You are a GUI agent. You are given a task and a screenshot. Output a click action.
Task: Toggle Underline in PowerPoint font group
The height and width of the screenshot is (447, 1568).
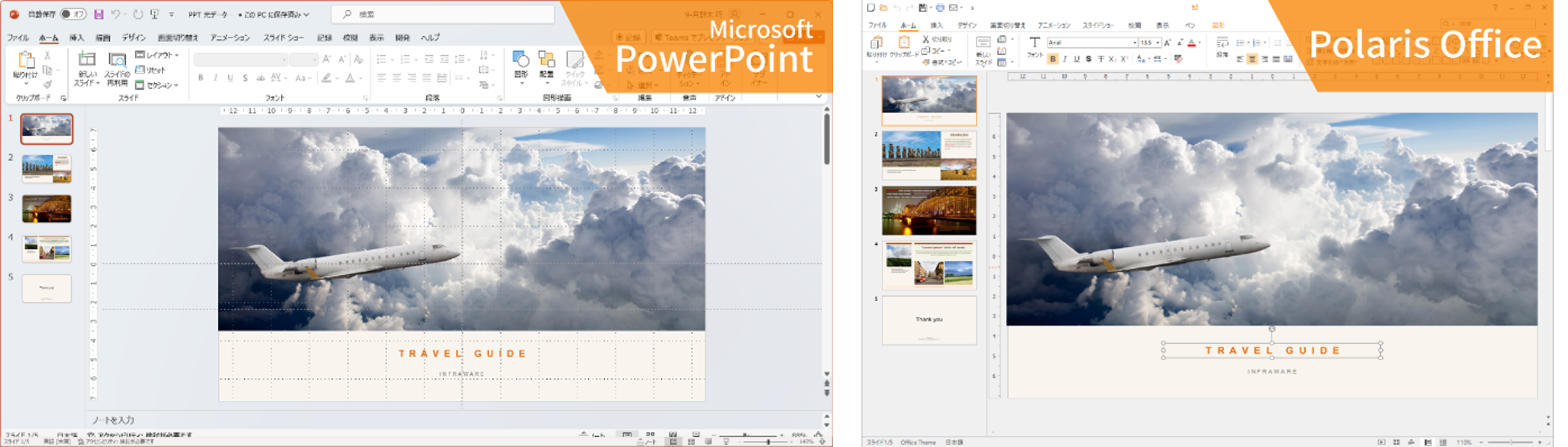tap(230, 78)
